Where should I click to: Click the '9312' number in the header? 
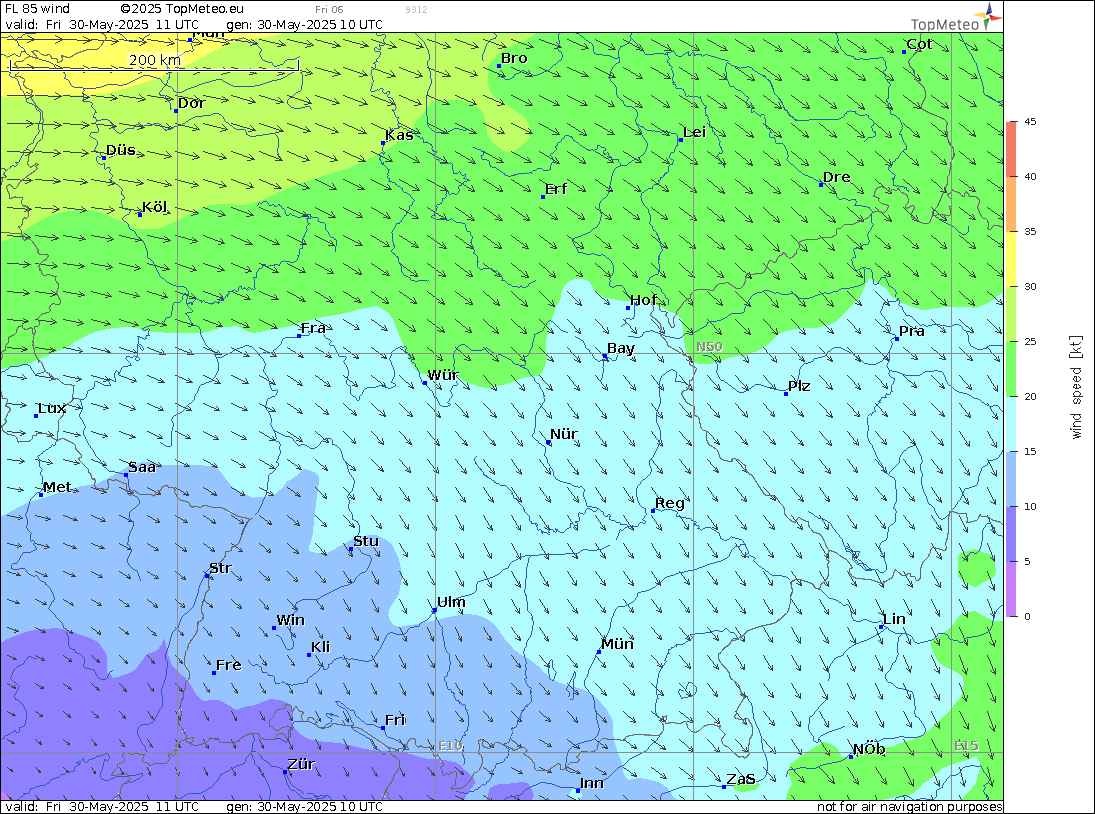(x=416, y=9)
